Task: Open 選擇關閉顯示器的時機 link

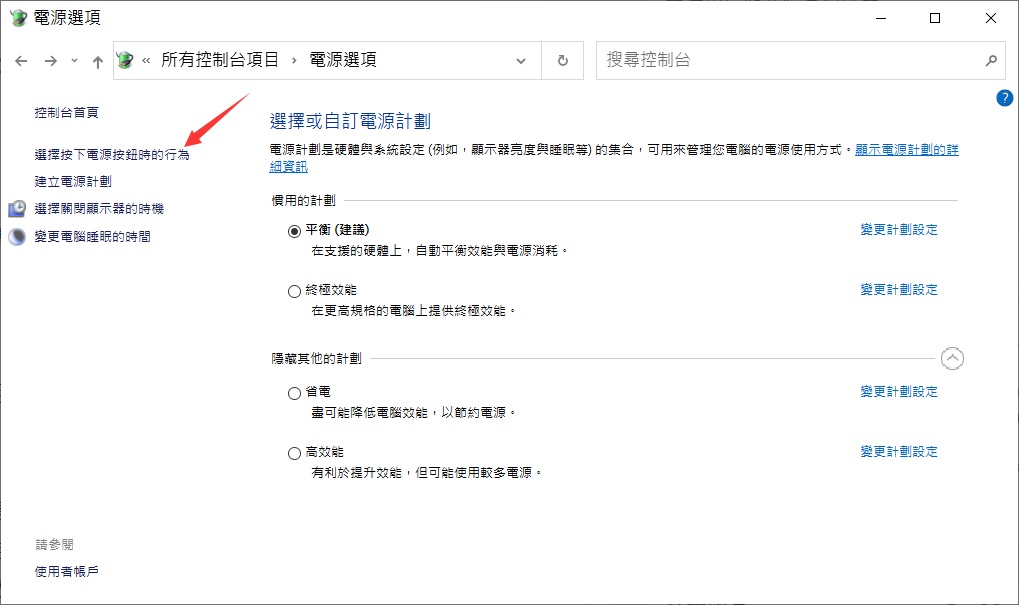Action: [99, 209]
